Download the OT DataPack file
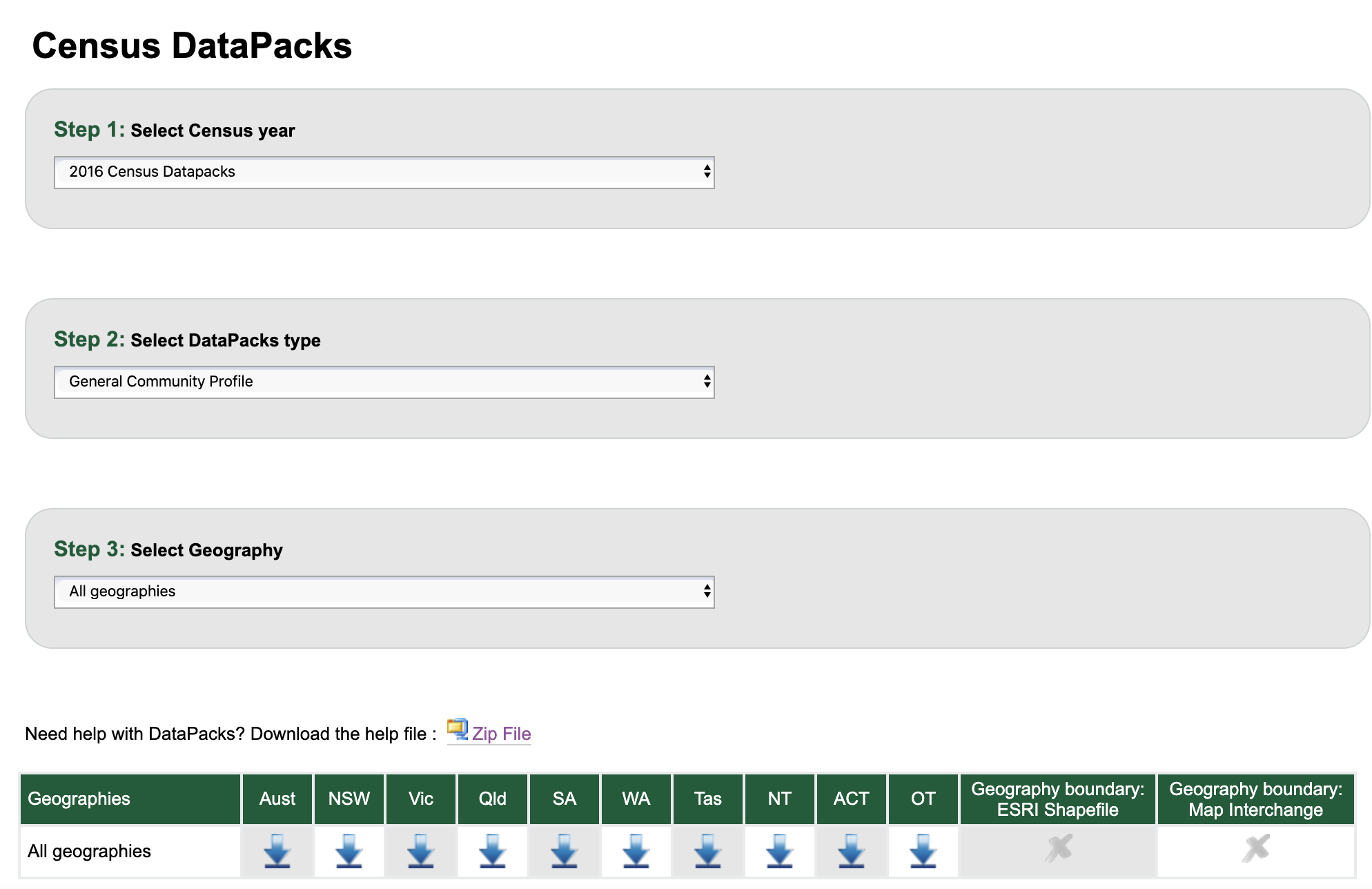This screenshot has width=1372, height=889. pos(923,850)
